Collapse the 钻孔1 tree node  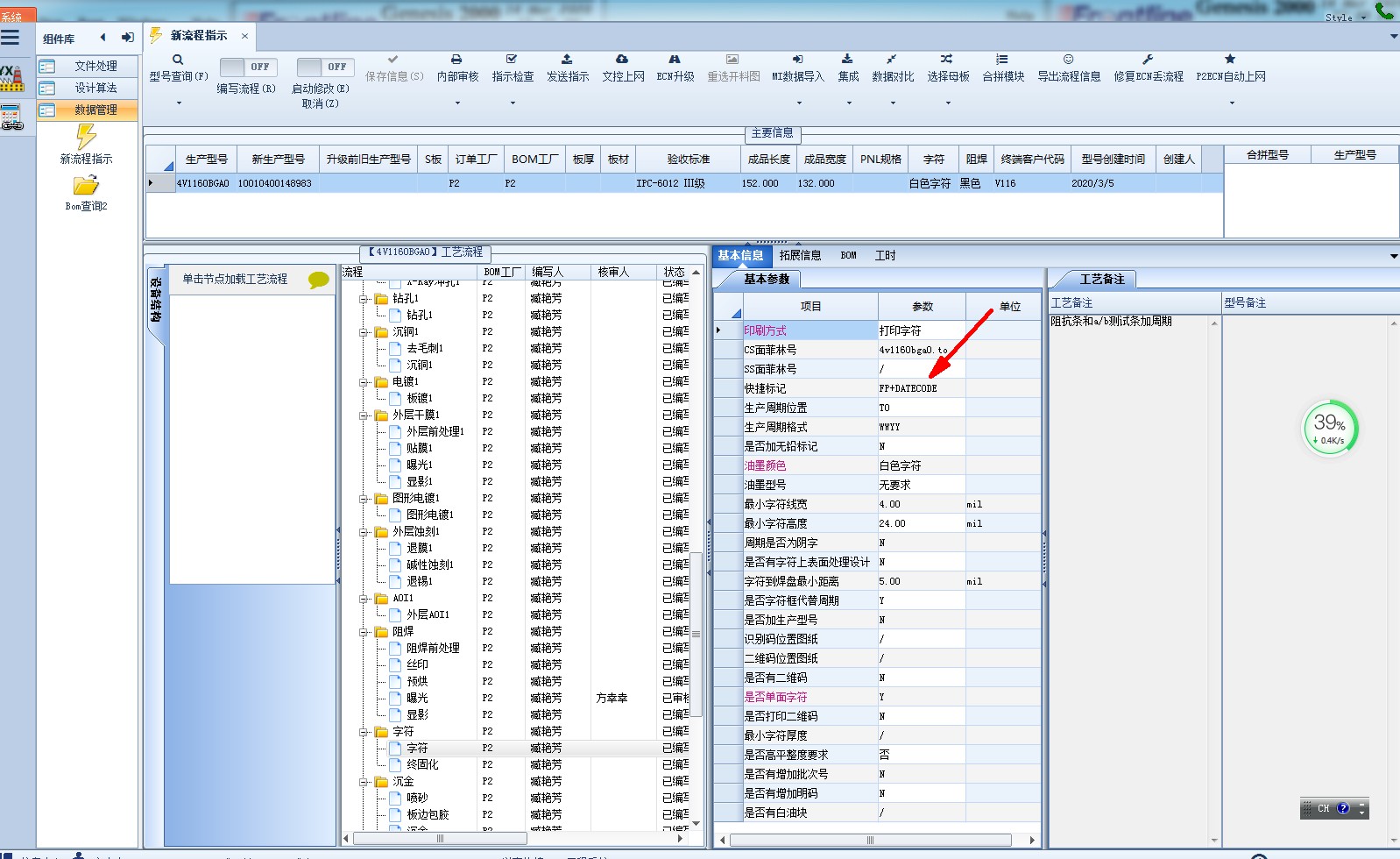tap(364, 299)
